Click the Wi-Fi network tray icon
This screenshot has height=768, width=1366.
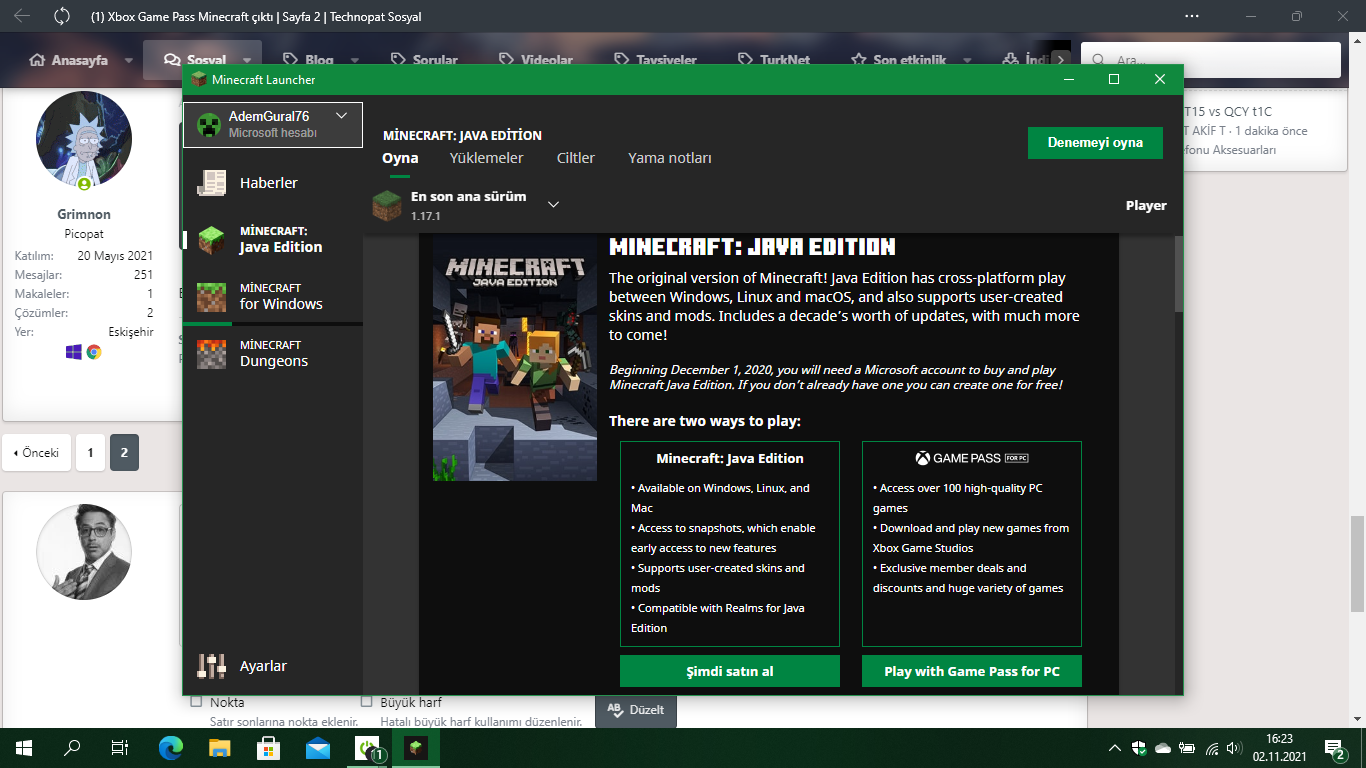1212,748
